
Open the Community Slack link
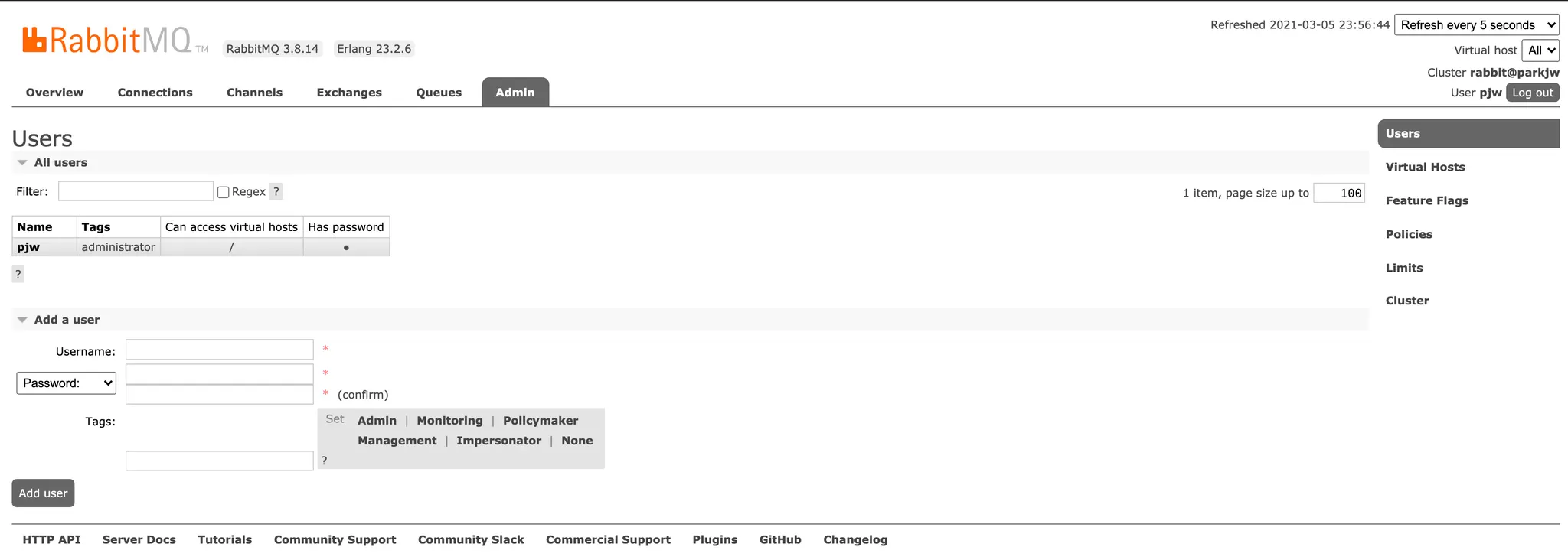pos(471,539)
